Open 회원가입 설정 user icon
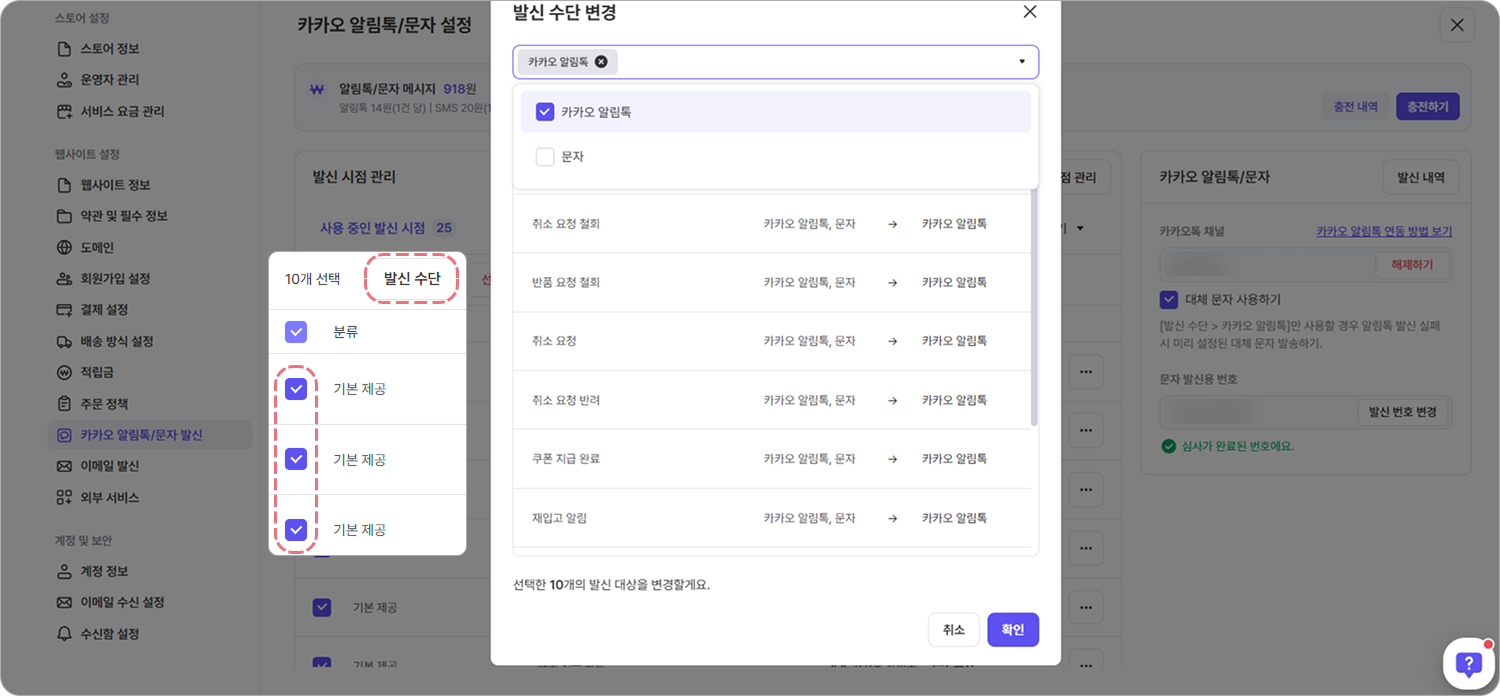 click(x=64, y=279)
